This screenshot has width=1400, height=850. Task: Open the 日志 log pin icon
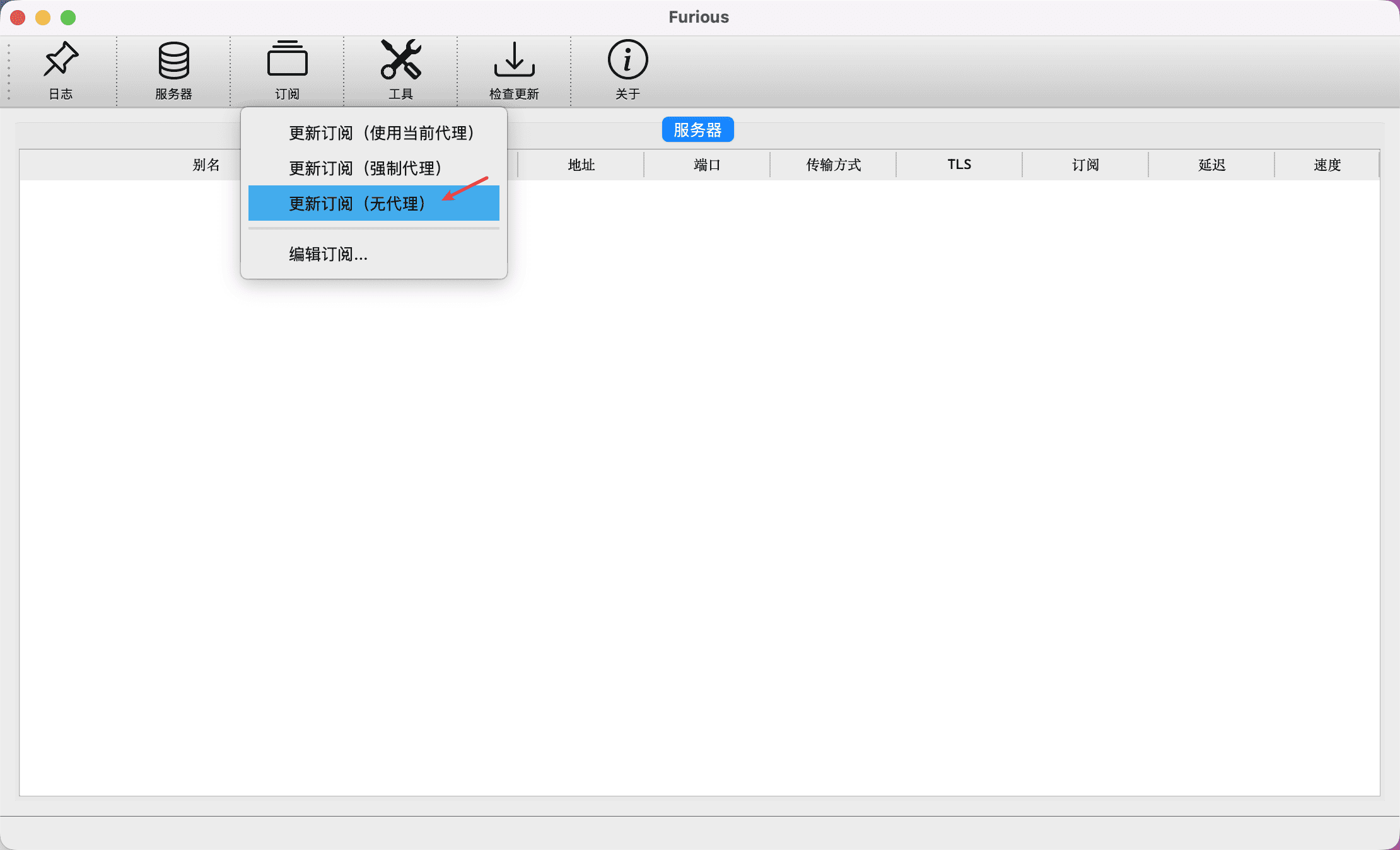coord(61,61)
